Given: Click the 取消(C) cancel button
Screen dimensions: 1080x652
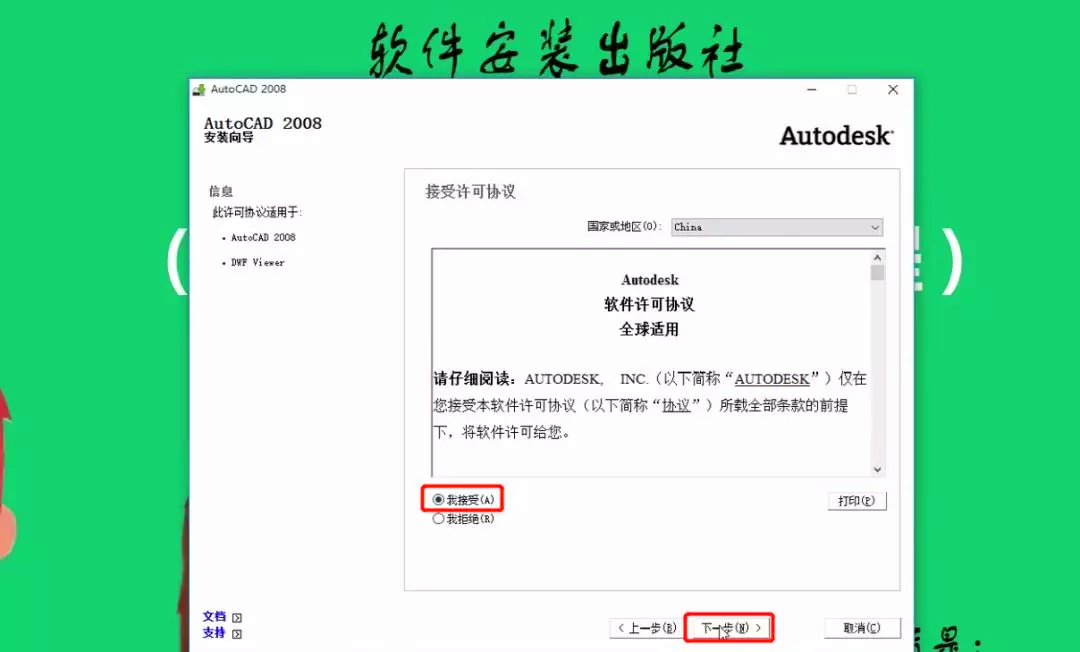Looking at the screenshot, I should [862, 628].
